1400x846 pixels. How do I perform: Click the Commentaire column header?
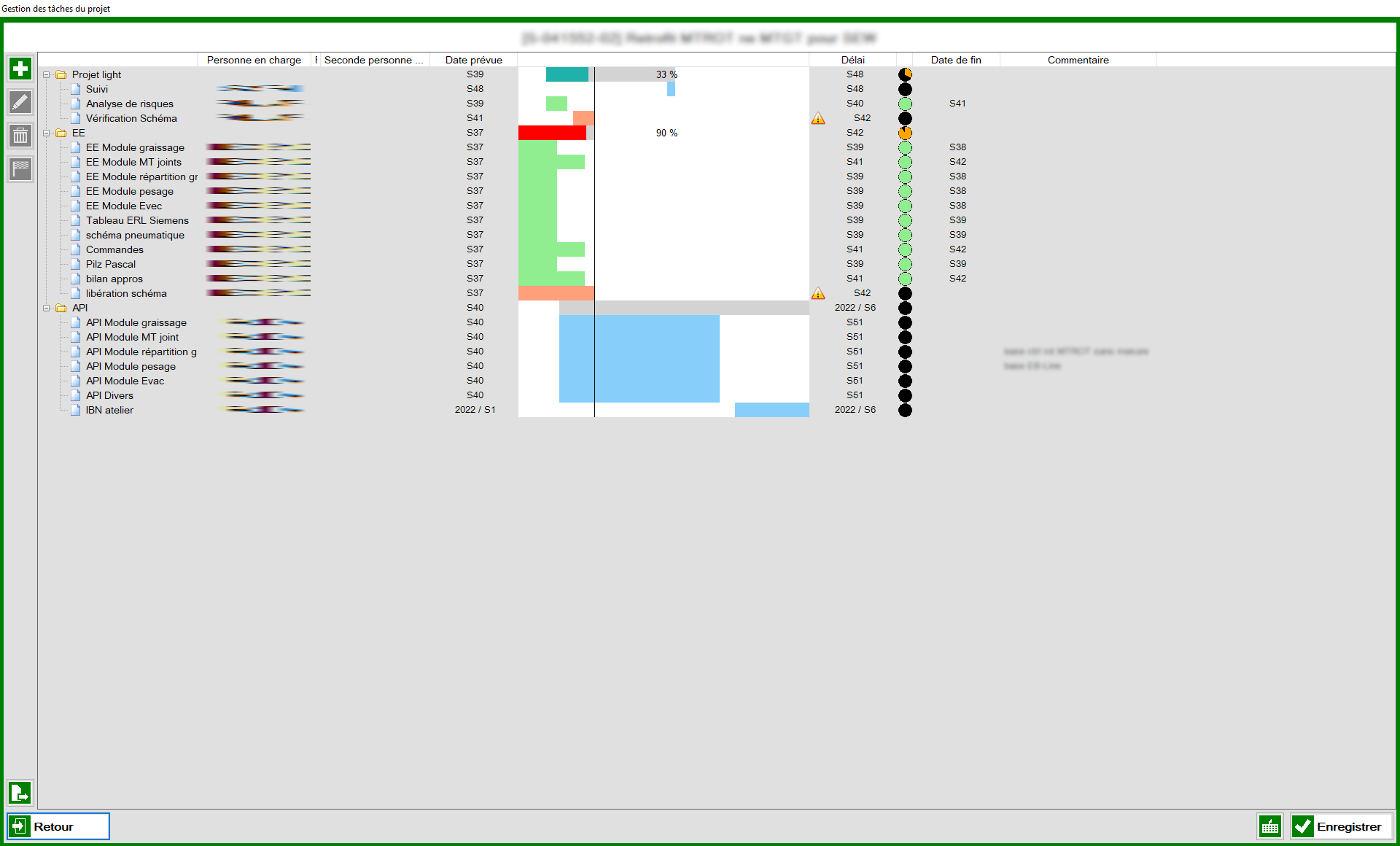pos(1078,60)
